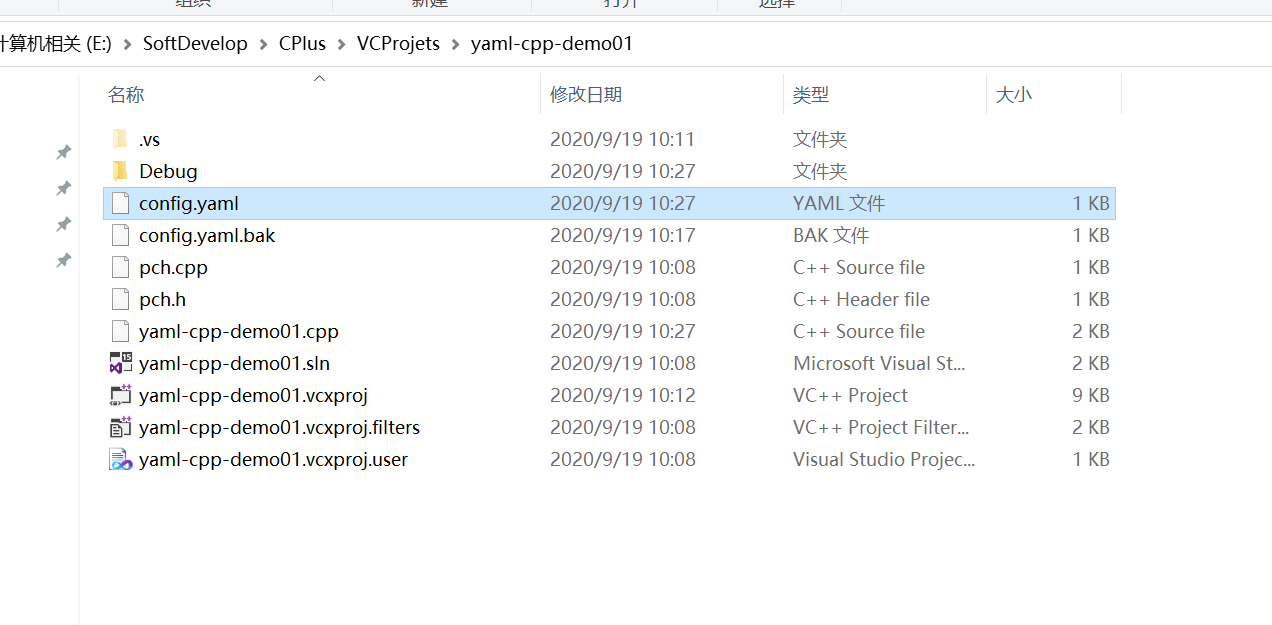
Task: Open the .vs folder icon
Action: pyautogui.click(x=120, y=139)
